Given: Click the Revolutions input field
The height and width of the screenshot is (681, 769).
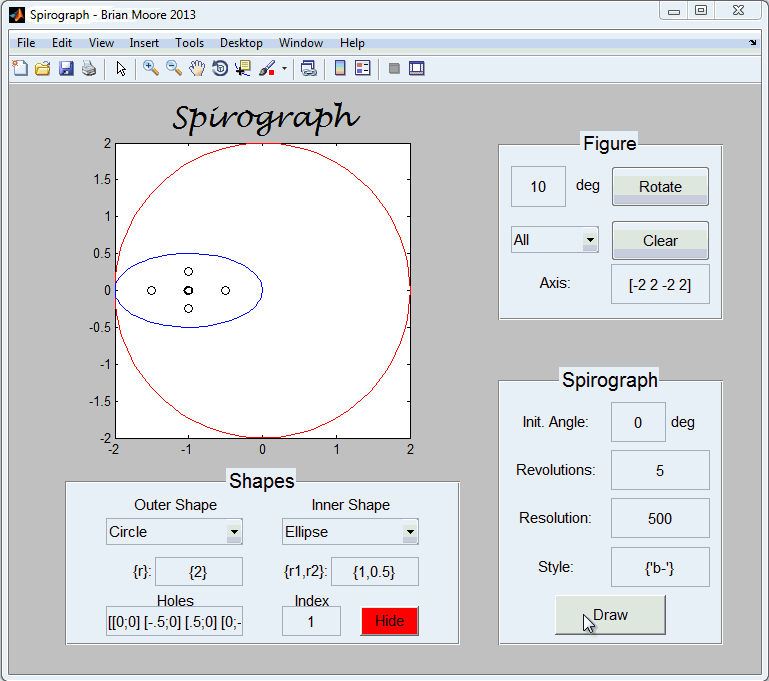Looking at the screenshot, I should pos(660,470).
